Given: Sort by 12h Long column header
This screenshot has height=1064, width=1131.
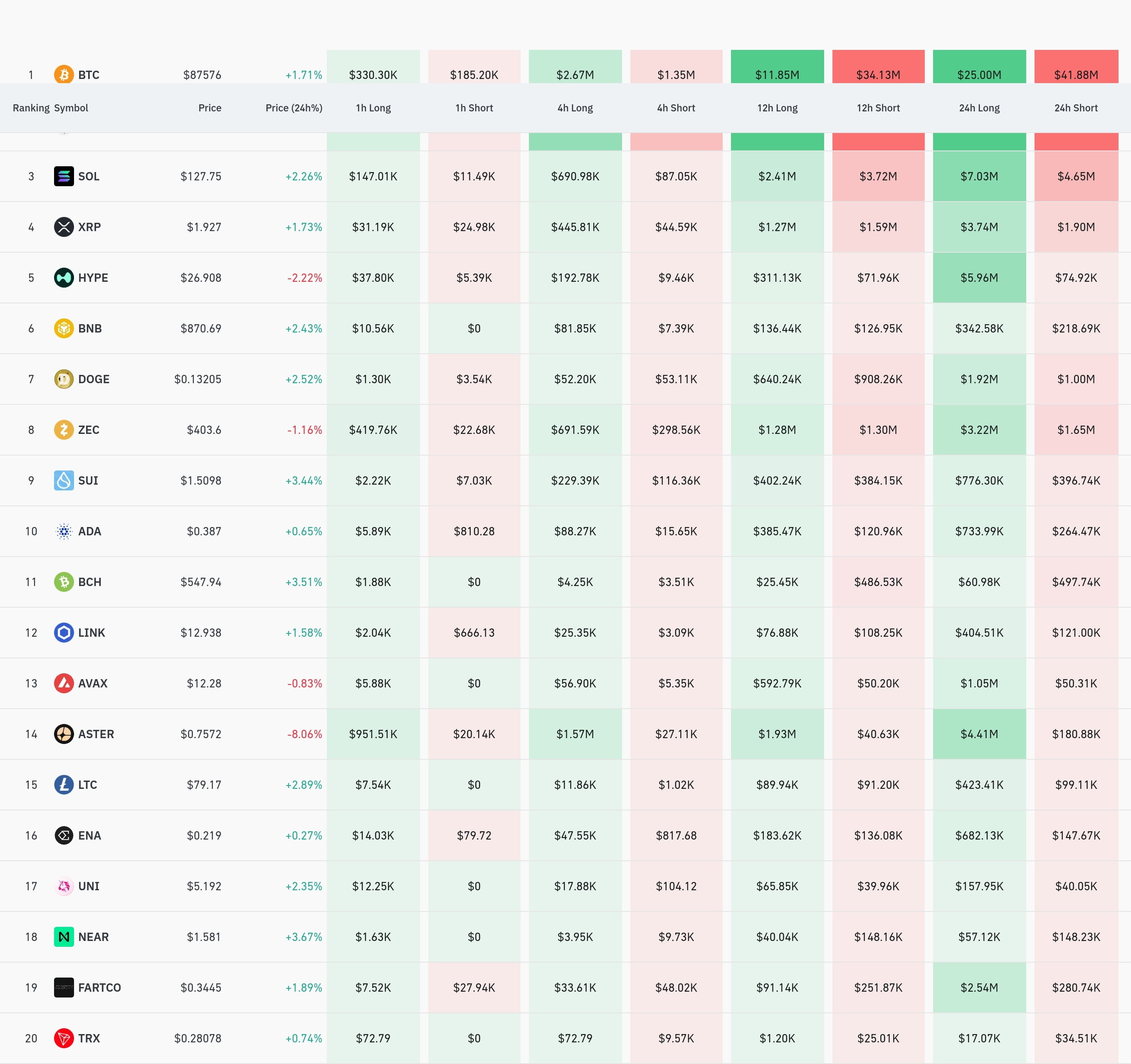Looking at the screenshot, I should click(x=777, y=108).
